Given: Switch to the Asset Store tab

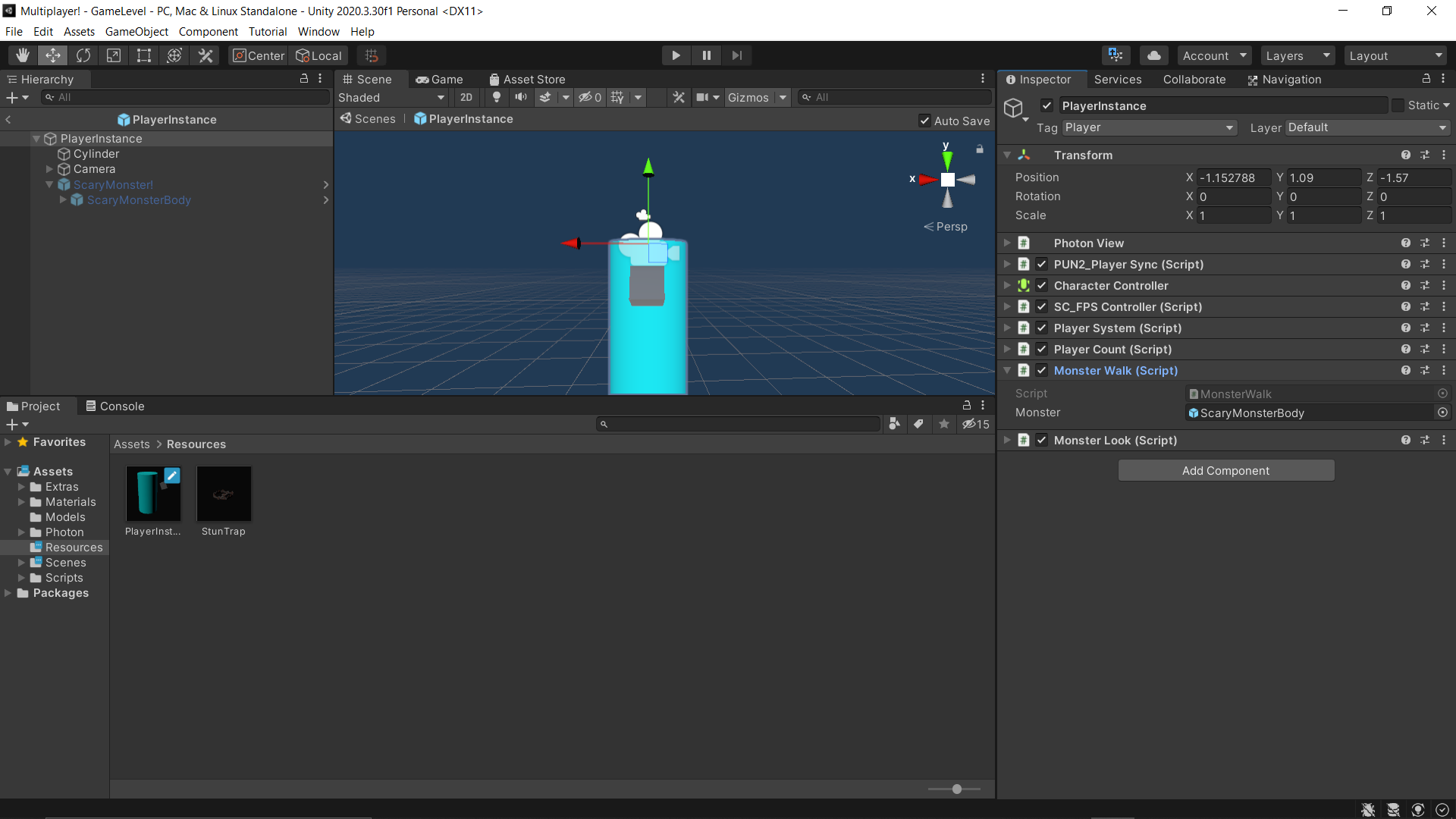Looking at the screenshot, I should pos(527,80).
